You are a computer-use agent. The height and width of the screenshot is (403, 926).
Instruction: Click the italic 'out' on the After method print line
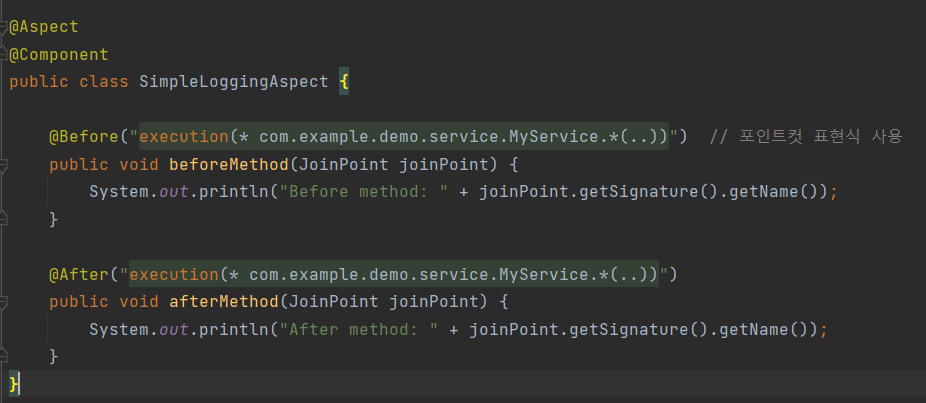[x=174, y=329]
